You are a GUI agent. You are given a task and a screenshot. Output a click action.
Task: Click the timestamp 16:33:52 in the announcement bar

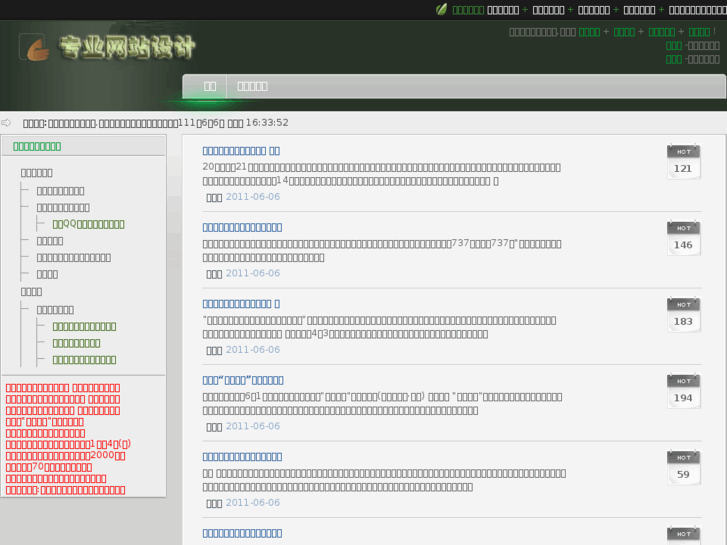click(267, 122)
